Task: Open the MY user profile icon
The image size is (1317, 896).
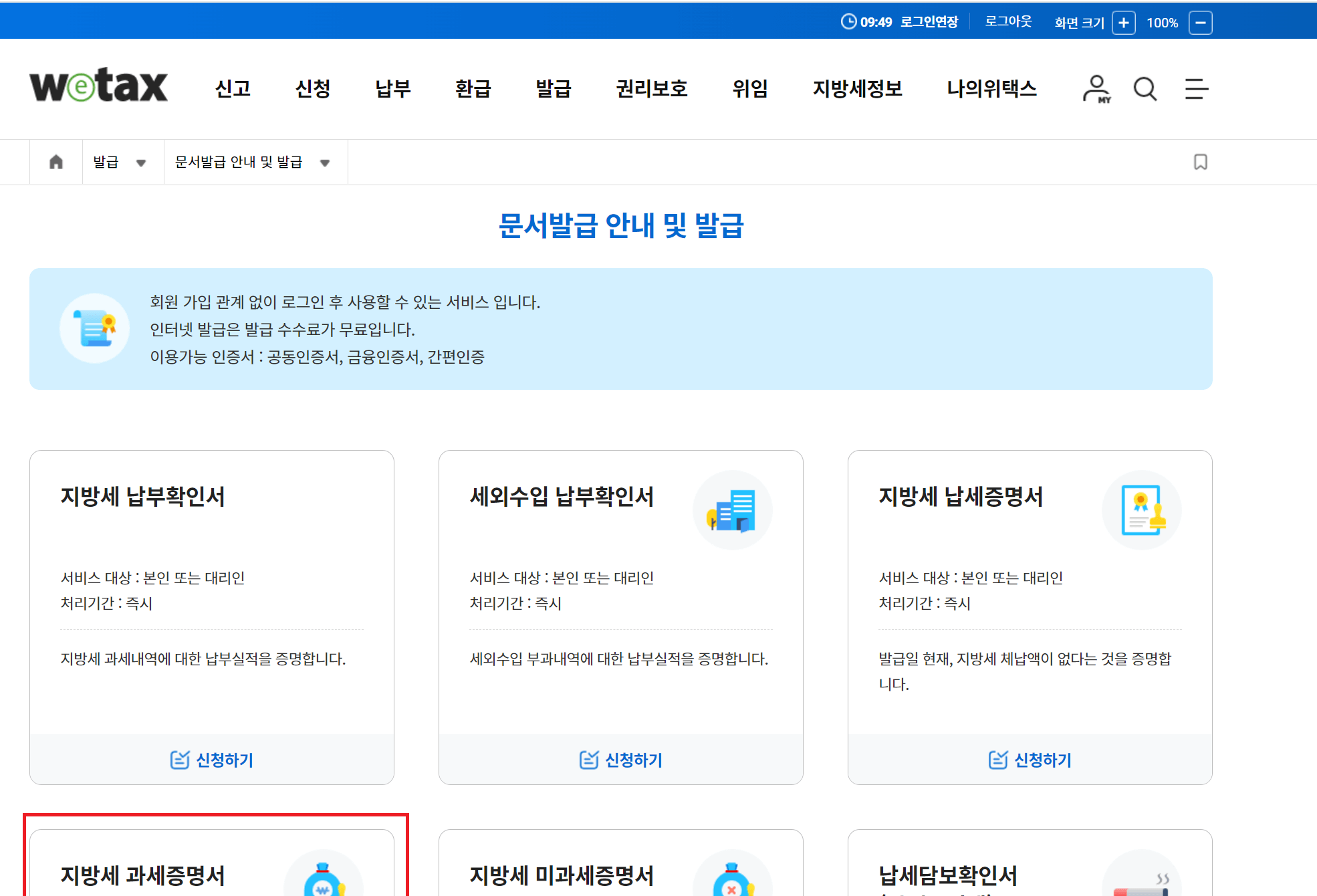Action: (x=1096, y=89)
